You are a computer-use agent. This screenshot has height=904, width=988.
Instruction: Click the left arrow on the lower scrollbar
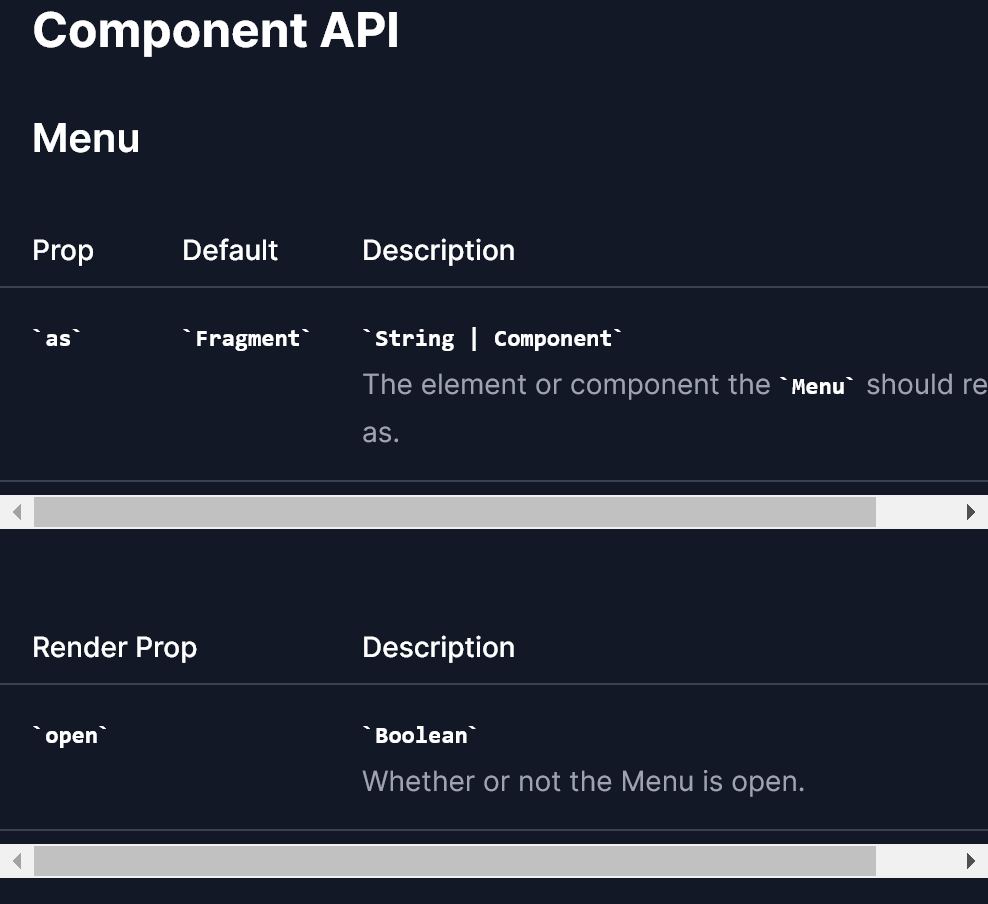coord(17,860)
